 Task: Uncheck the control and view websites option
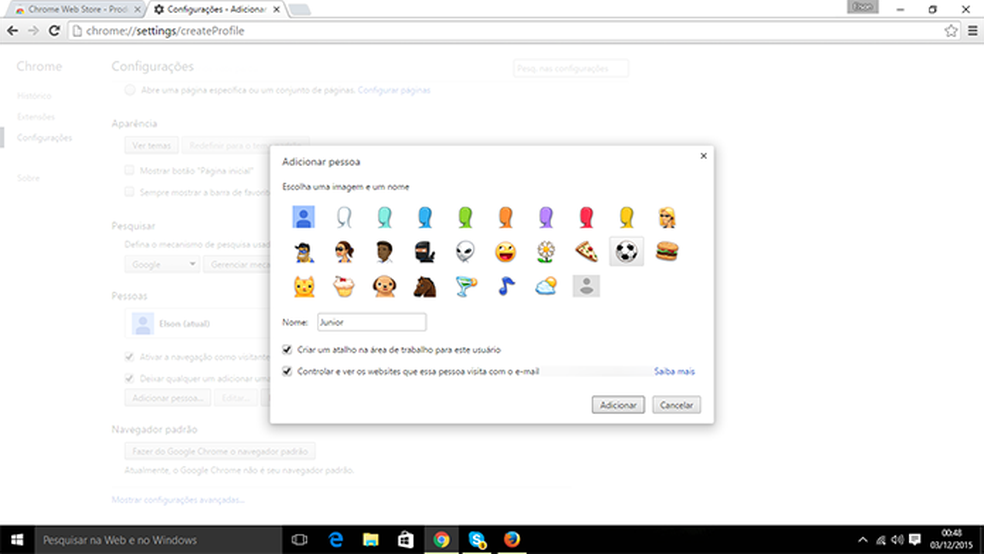coord(287,371)
